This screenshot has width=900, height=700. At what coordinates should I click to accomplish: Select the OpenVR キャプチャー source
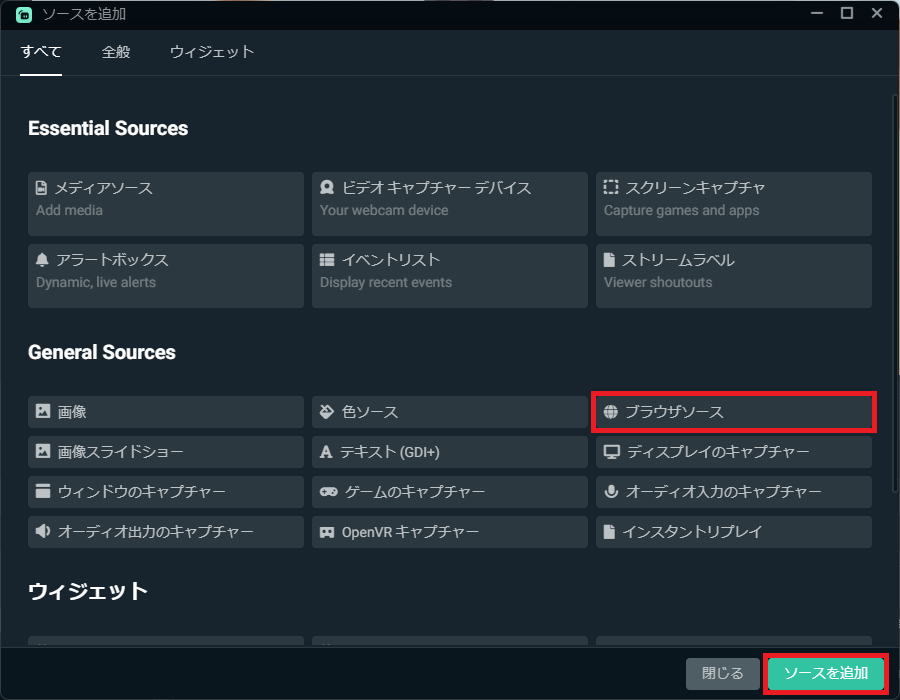tap(449, 532)
